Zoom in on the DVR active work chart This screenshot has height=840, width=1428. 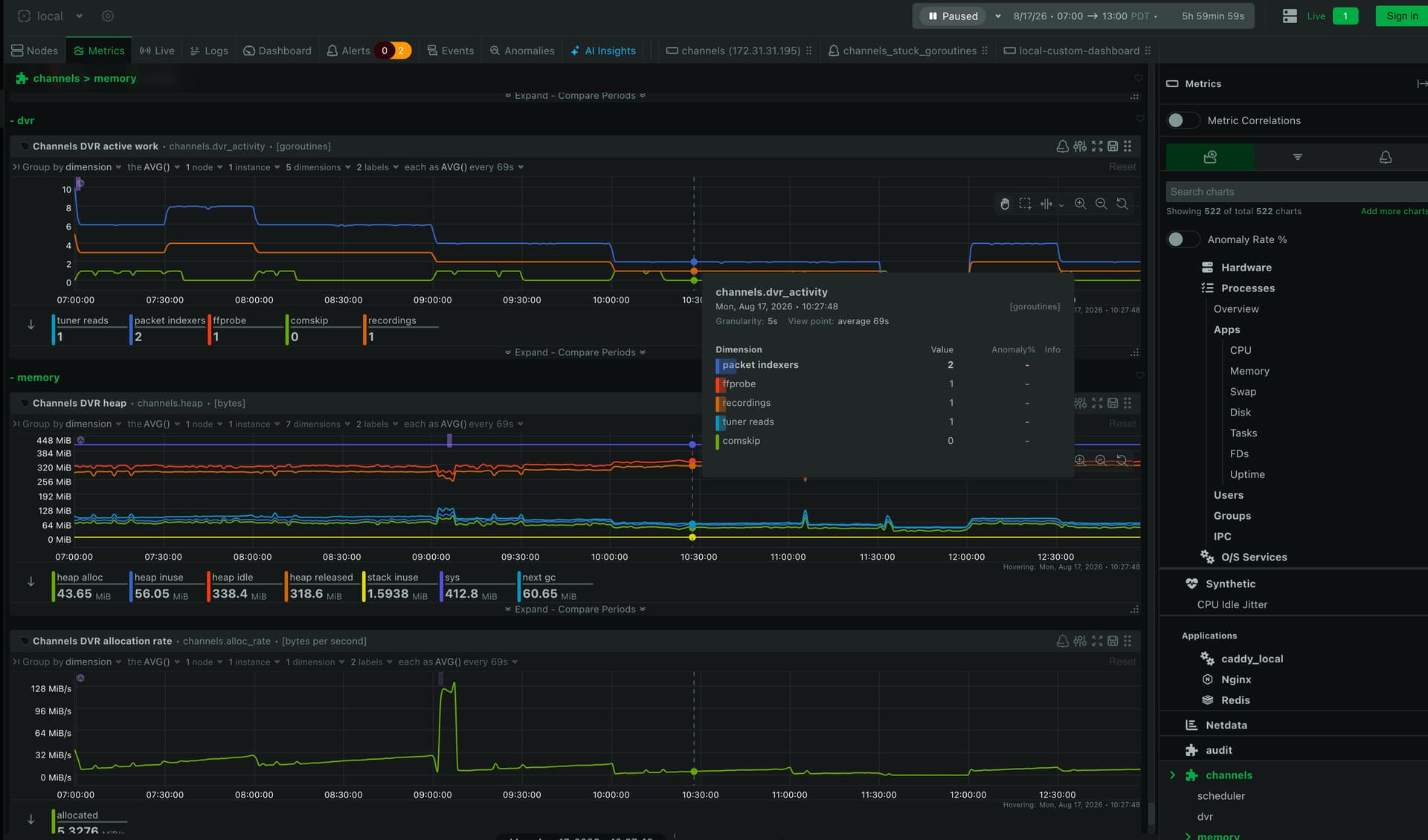(x=1081, y=204)
